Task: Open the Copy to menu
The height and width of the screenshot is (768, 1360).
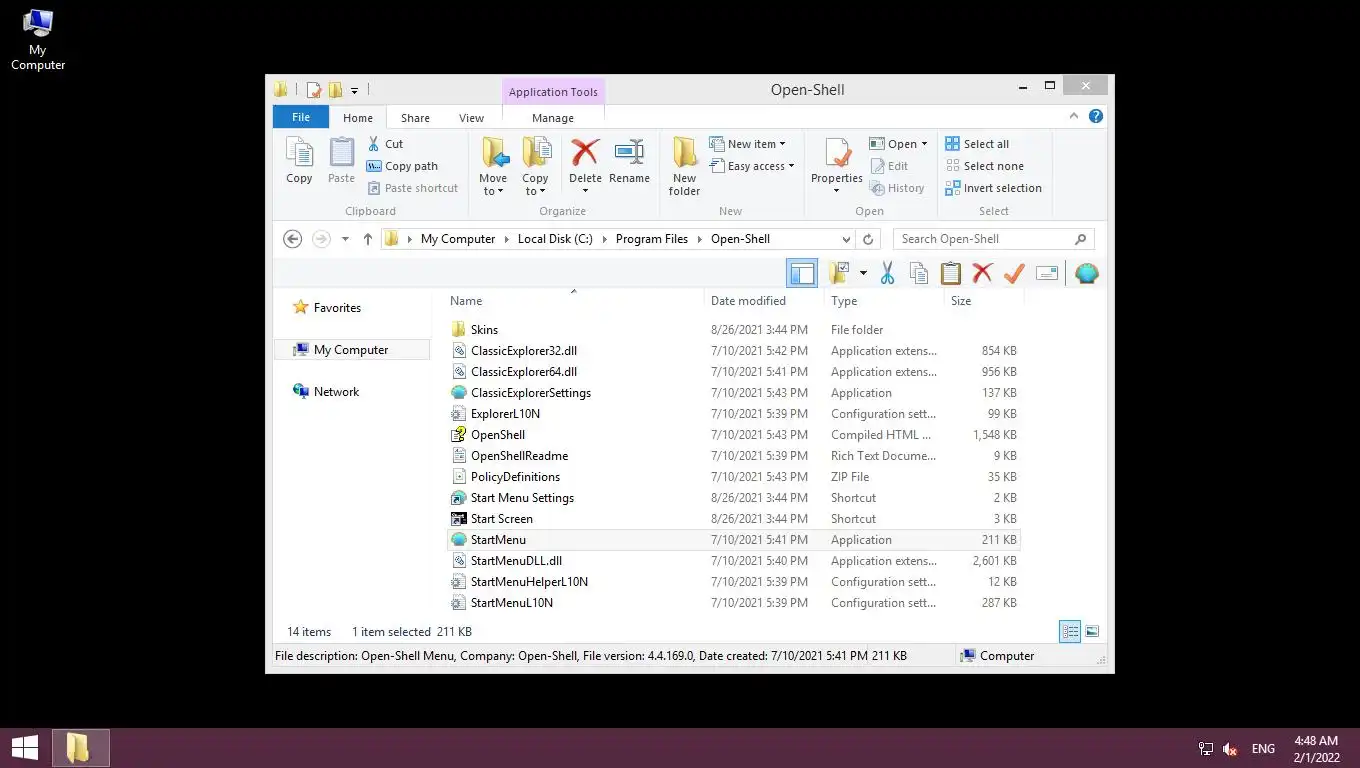Action: click(x=536, y=166)
